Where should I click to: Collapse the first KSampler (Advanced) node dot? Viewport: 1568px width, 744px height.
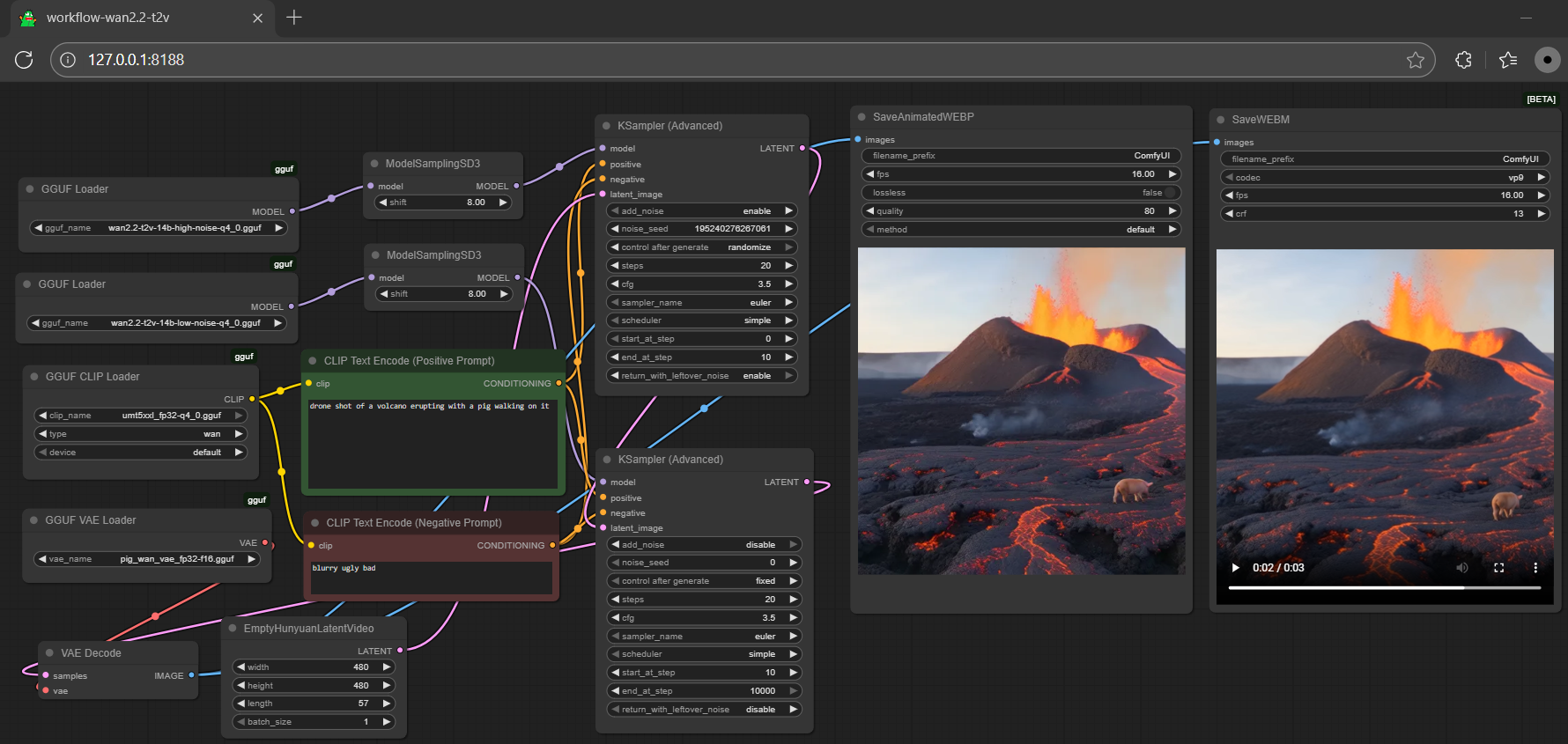[x=606, y=126]
